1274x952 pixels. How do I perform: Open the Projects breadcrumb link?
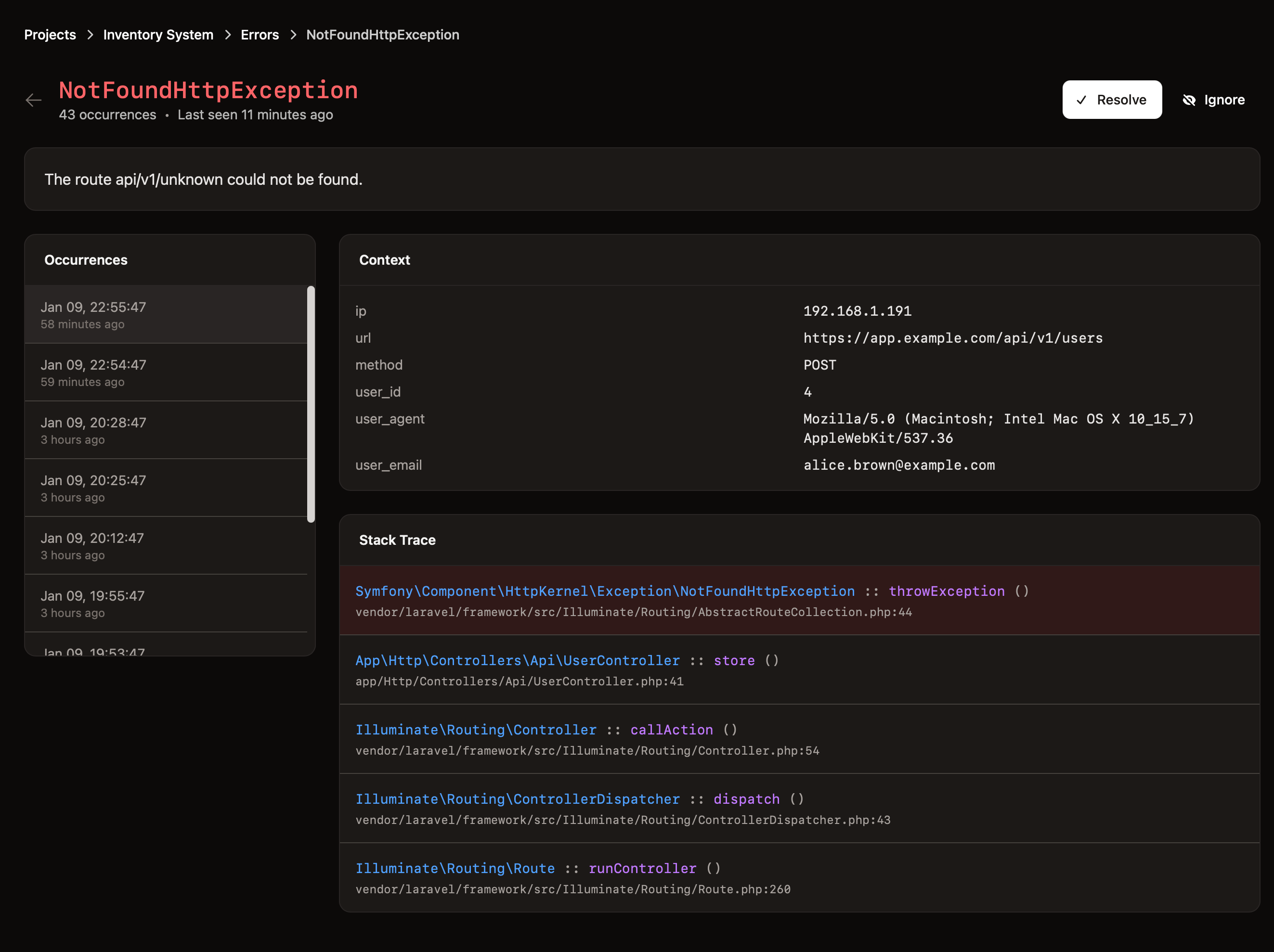[x=50, y=35]
